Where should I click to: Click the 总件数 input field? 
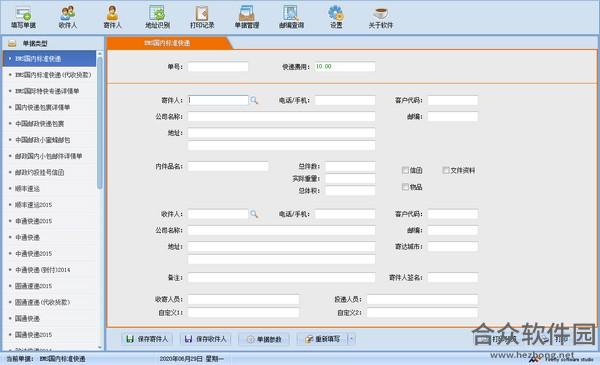pos(350,166)
